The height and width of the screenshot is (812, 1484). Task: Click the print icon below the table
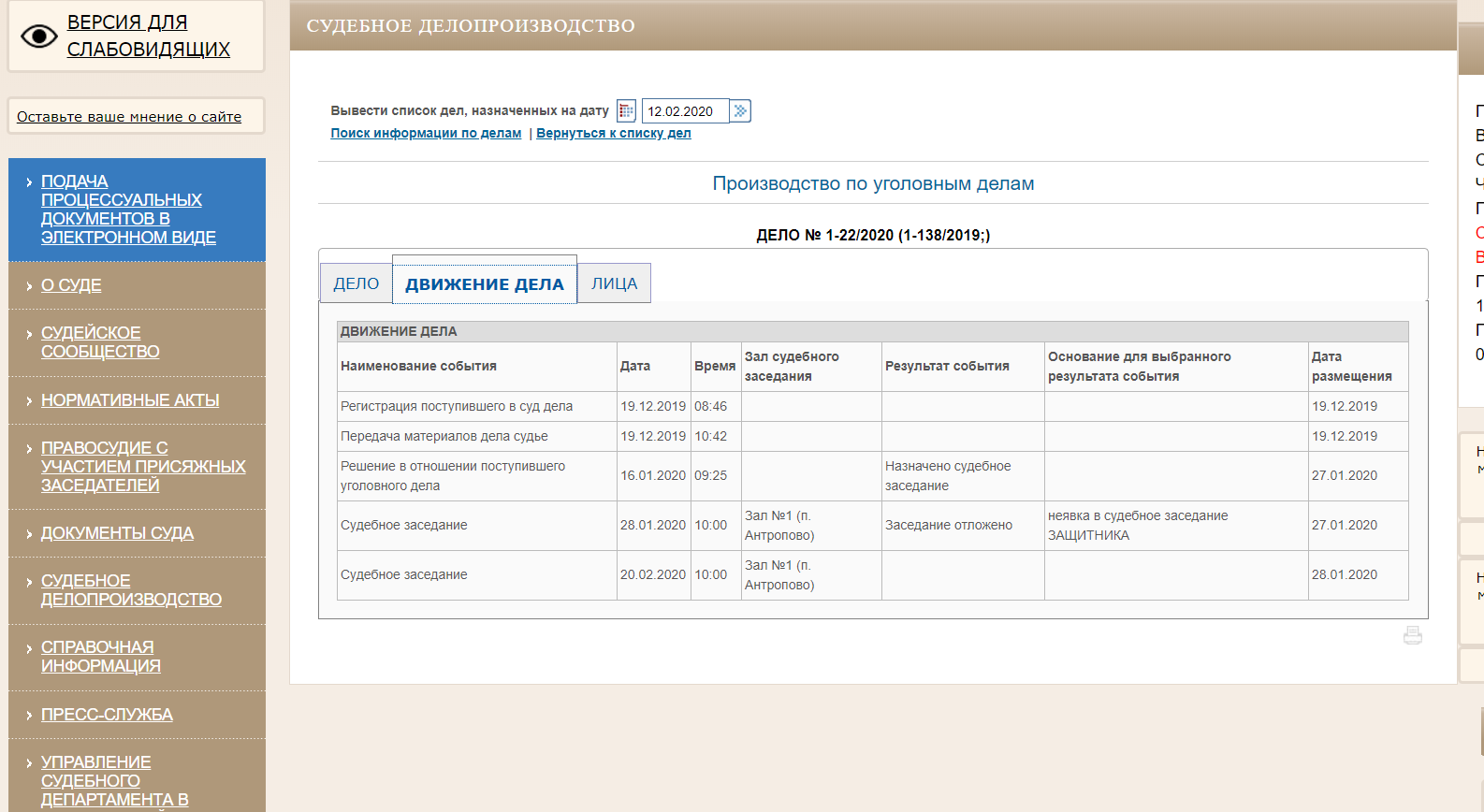pos(1413,635)
